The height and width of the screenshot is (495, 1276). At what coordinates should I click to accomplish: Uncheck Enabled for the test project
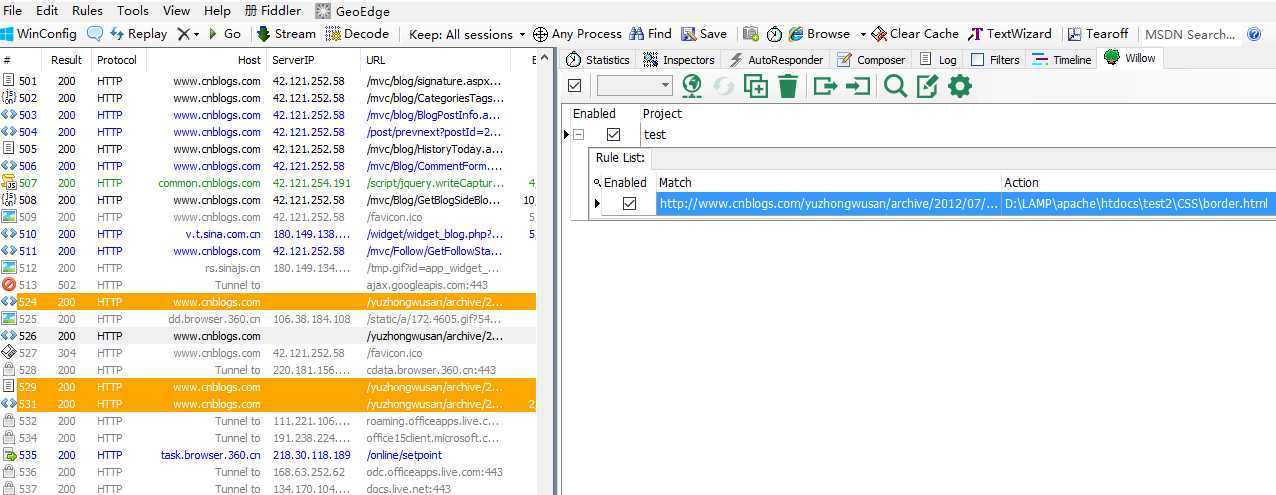613,134
